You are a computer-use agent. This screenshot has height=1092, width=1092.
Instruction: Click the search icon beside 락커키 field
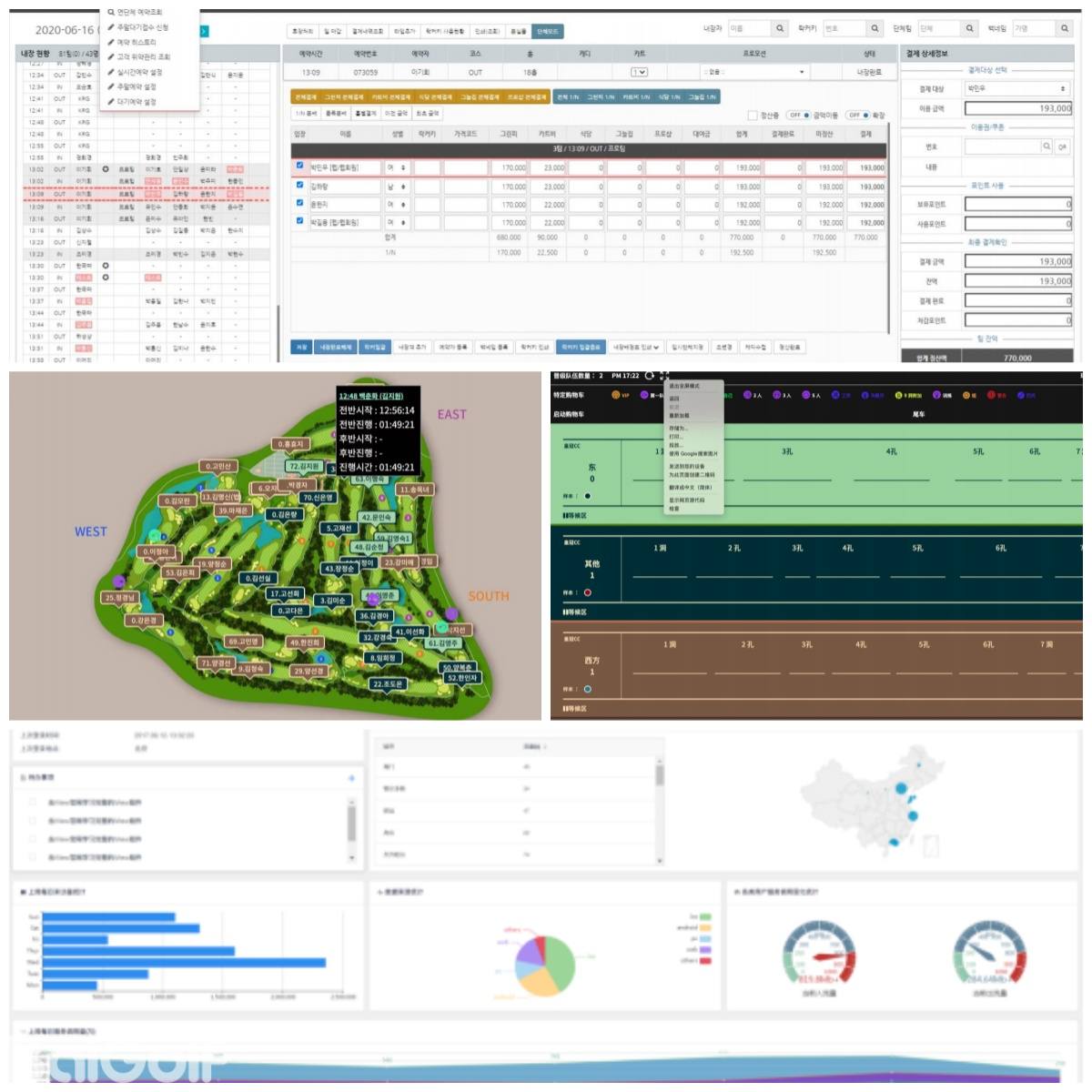875,29
